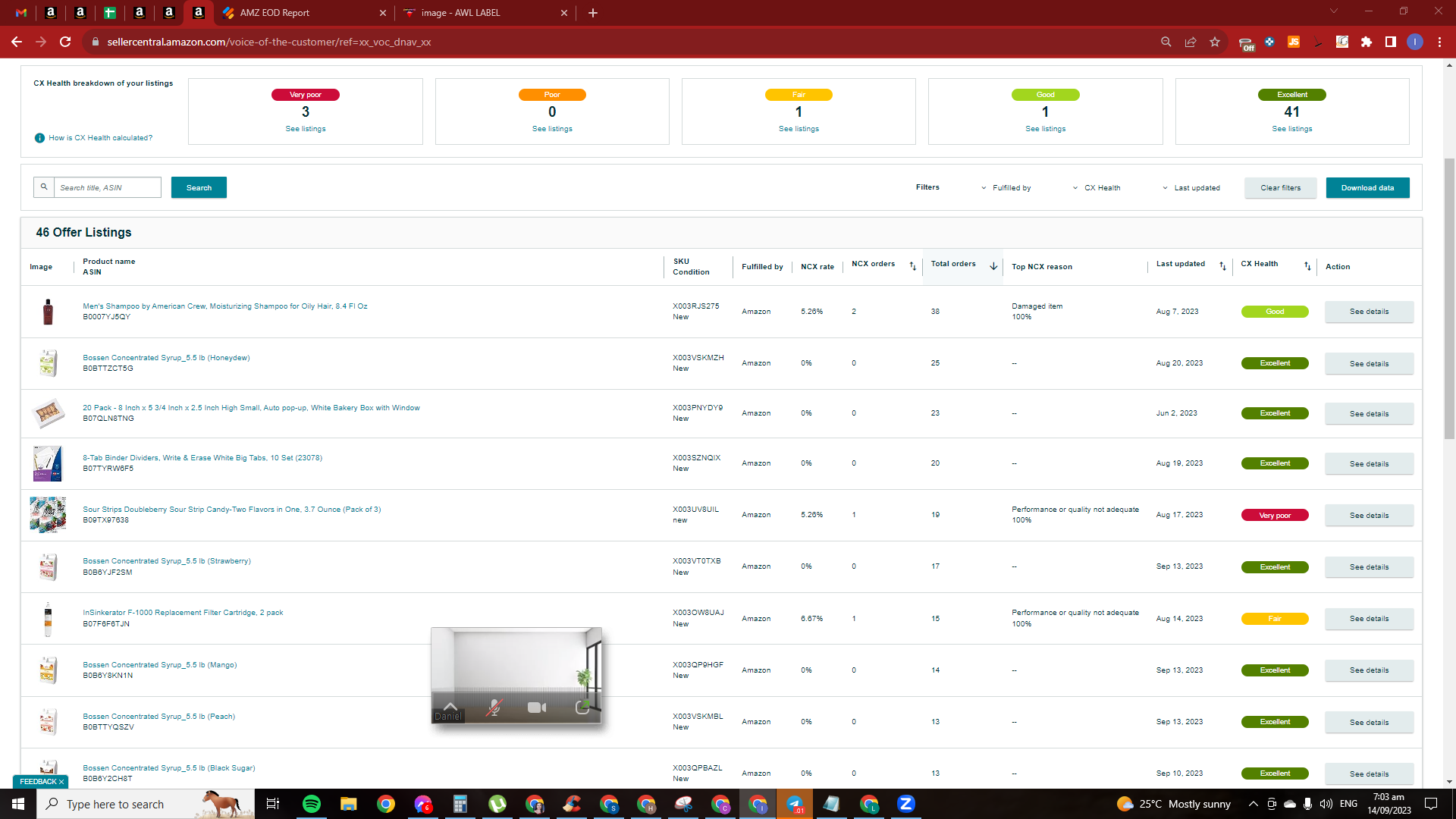Click the Windows taskbar search box
The height and width of the screenshot is (819, 1456).
point(146,804)
